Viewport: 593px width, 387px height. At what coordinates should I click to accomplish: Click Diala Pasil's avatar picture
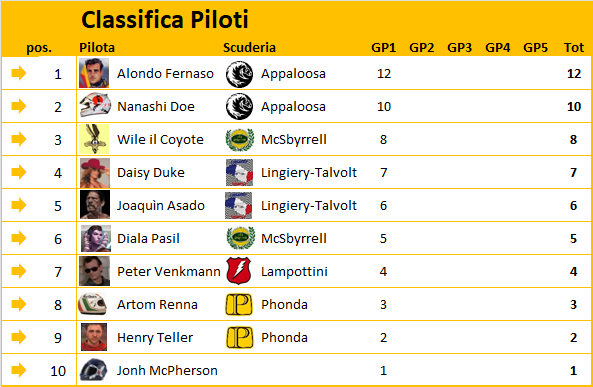click(x=96, y=238)
